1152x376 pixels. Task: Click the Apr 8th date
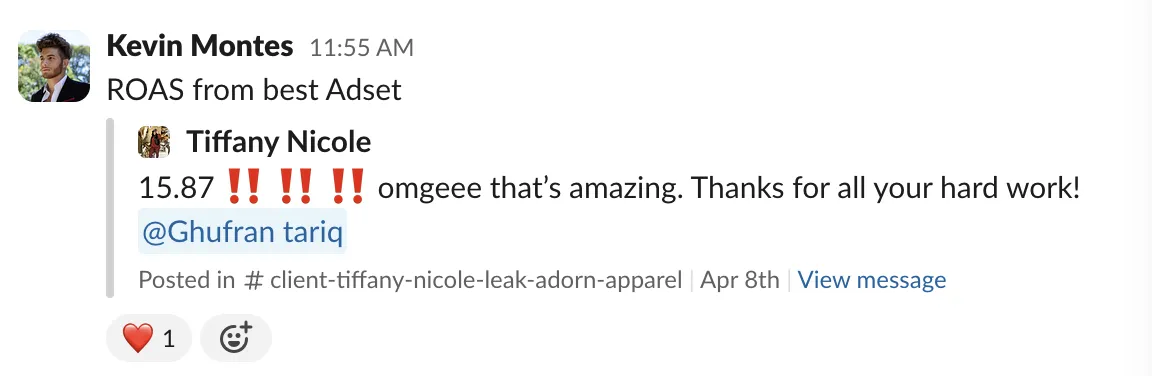coord(739,280)
